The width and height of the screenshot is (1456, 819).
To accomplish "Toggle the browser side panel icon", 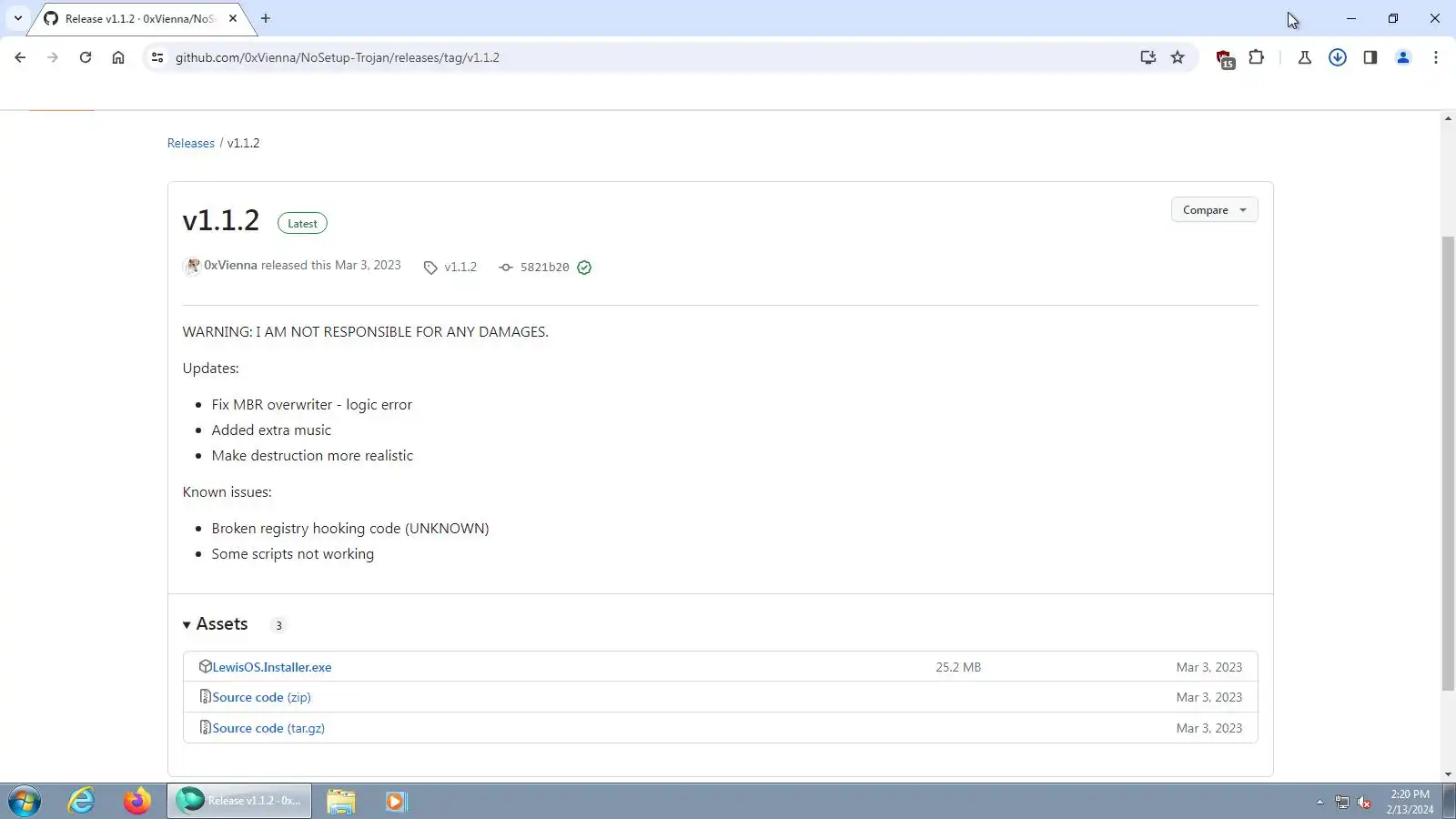I will (1370, 57).
